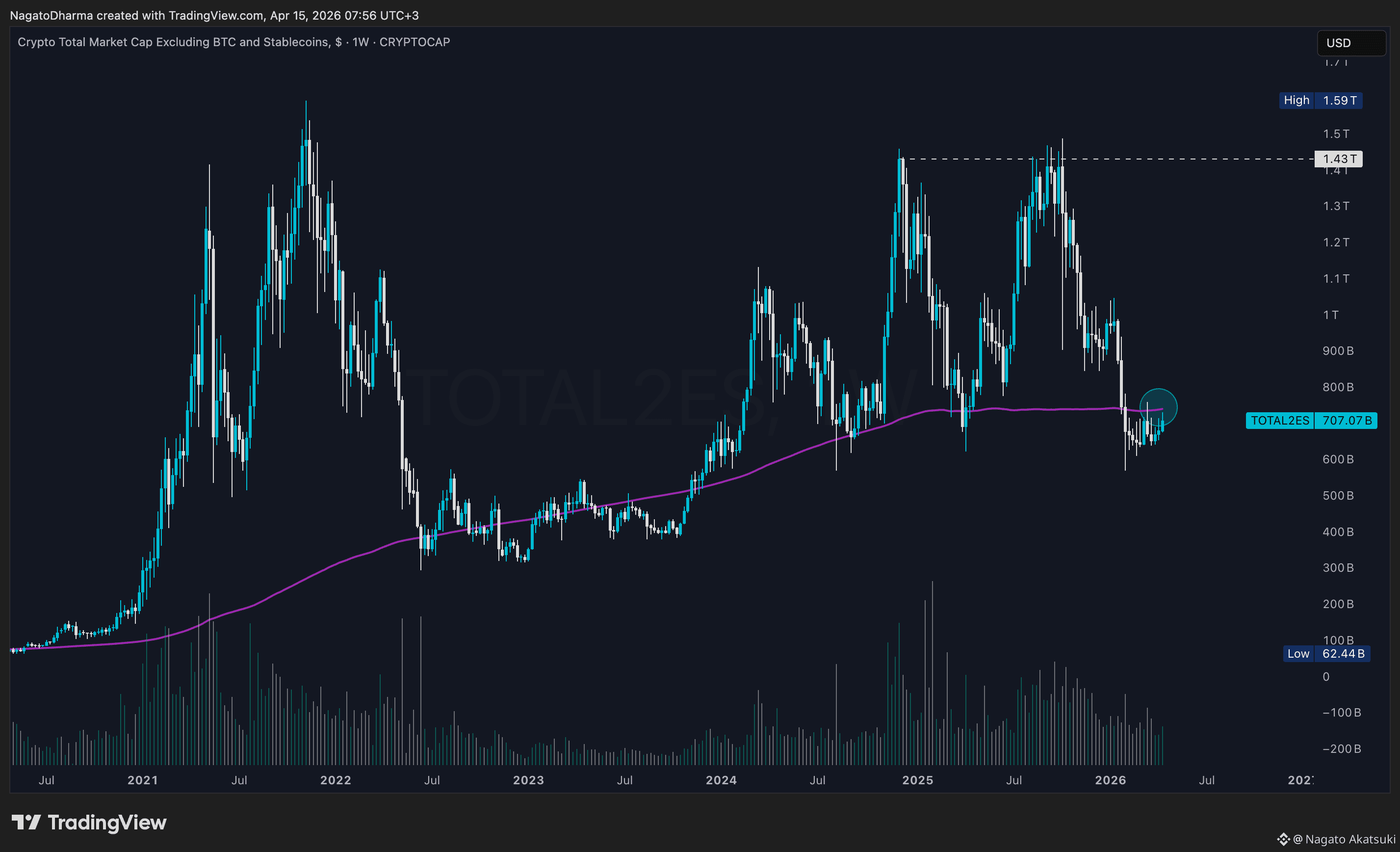Click the 'NagatoDharma created with TradingView.com' header
1400x852 pixels.
pyautogui.click(x=136, y=15)
